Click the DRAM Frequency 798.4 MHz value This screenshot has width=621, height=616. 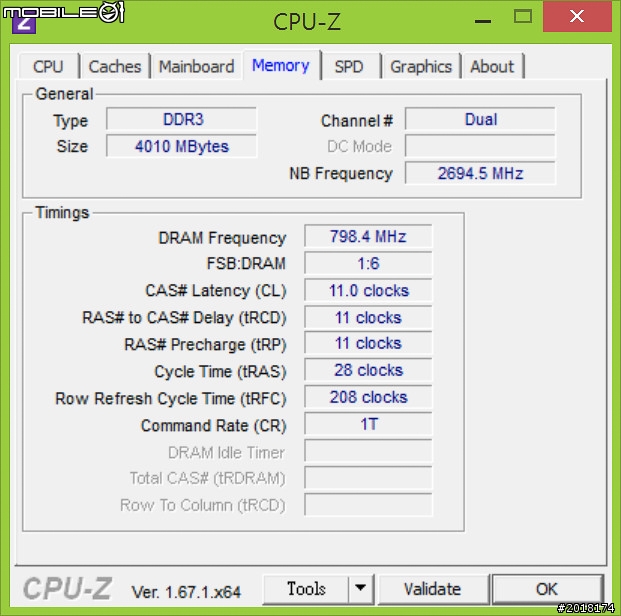coord(368,236)
